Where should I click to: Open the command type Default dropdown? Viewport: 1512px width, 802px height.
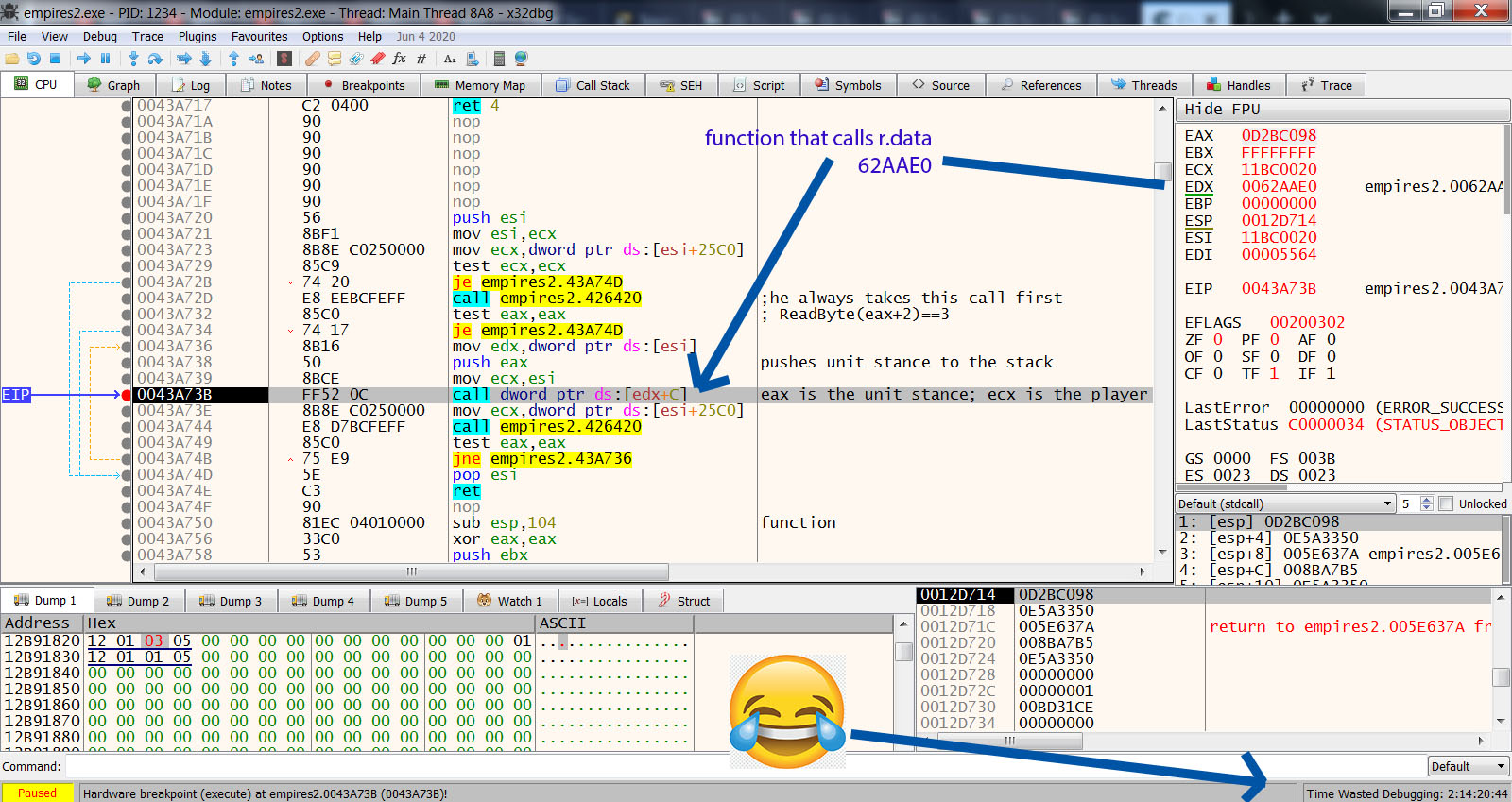point(1468,766)
